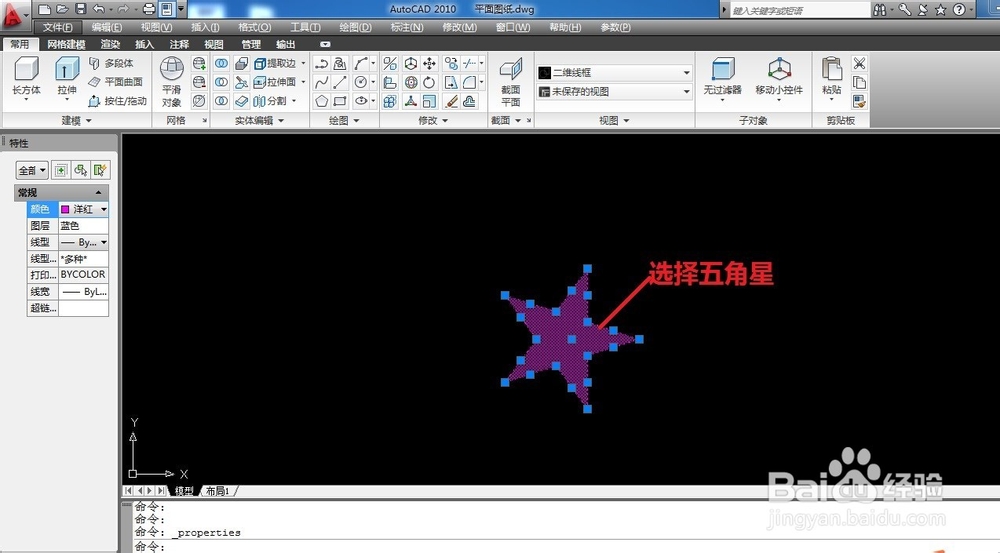
Task: Open the 文件(F) menu
Action: (x=57, y=27)
